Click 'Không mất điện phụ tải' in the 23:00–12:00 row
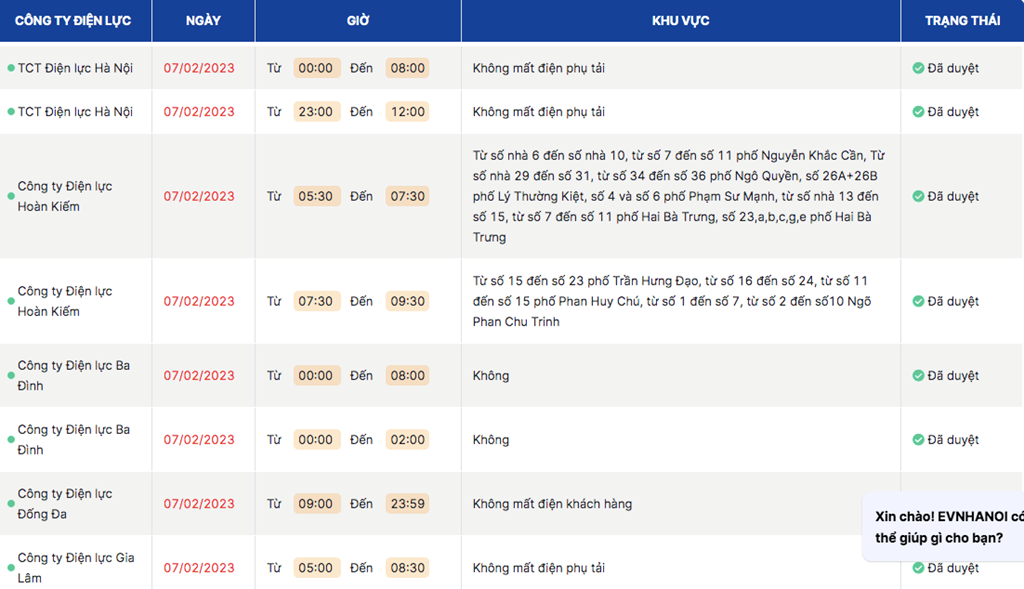The height and width of the screenshot is (589, 1024). pyautogui.click(x=539, y=112)
